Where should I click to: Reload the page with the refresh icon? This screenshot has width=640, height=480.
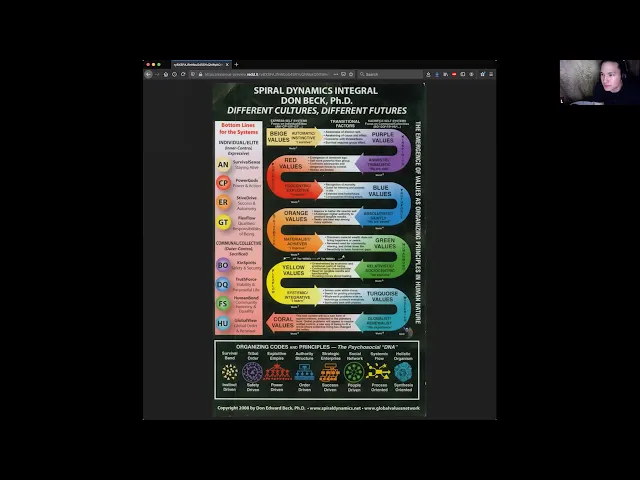[x=183, y=74]
